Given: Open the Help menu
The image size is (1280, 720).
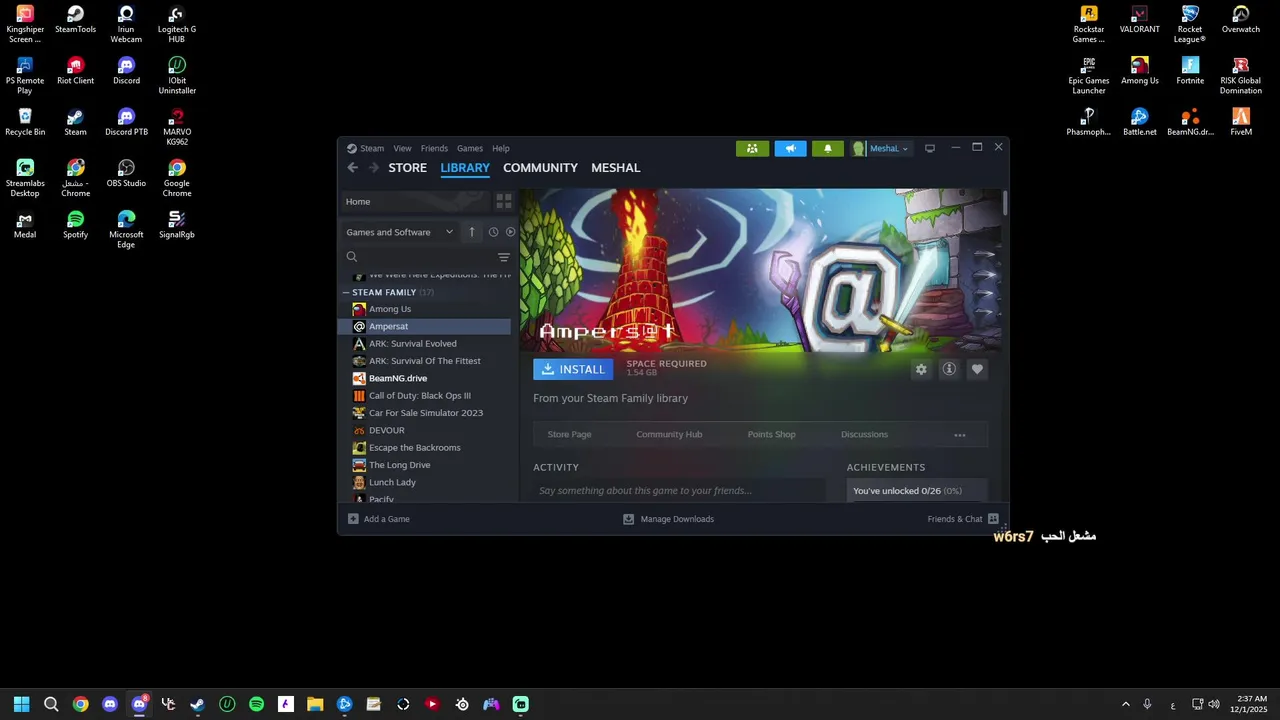Looking at the screenshot, I should click(x=501, y=148).
